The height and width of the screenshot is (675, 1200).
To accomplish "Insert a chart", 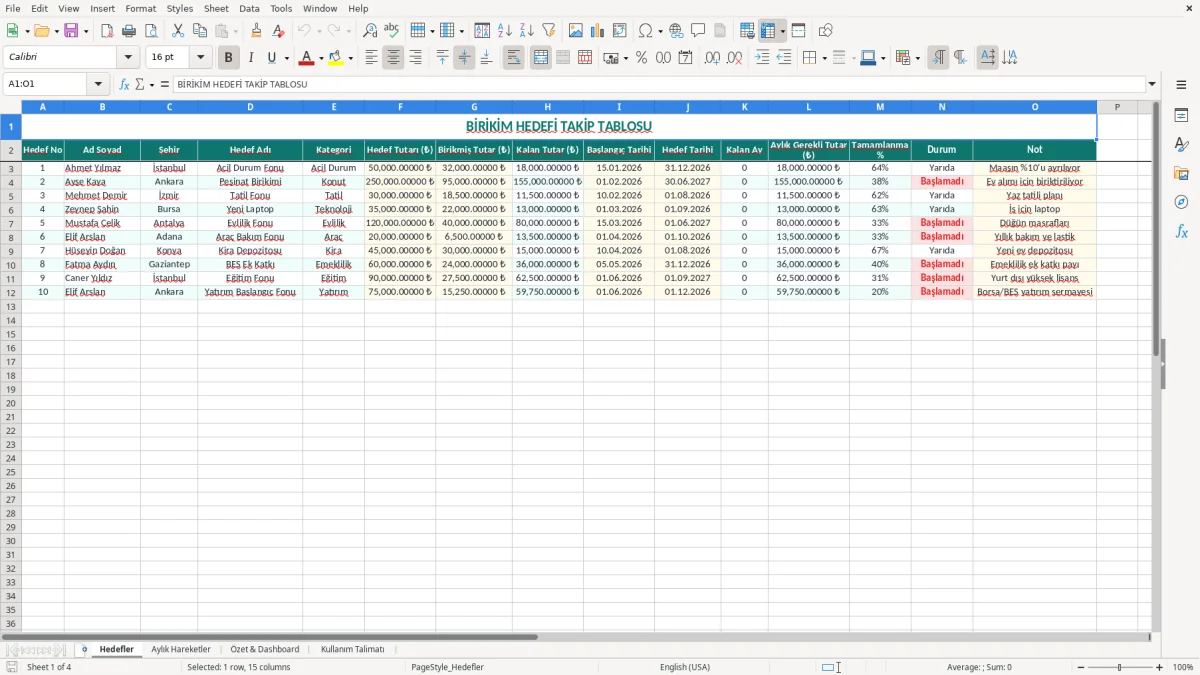I will 598,31.
